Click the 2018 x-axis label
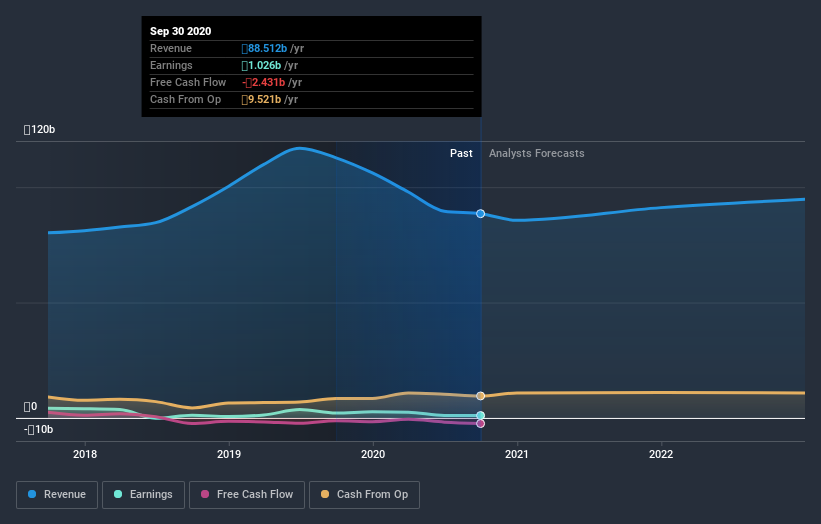Image resolution: width=821 pixels, height=524 pixels. click(85, 454)
